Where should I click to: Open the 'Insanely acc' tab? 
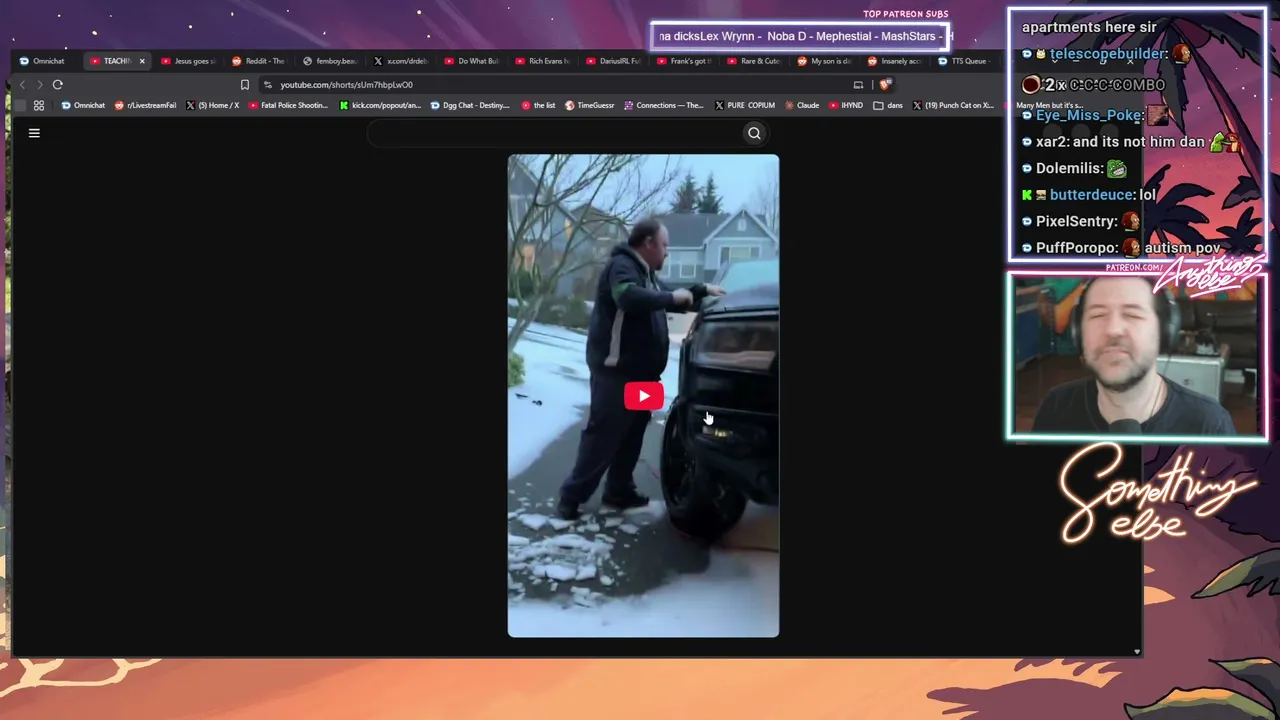click(x=896, y=61)
